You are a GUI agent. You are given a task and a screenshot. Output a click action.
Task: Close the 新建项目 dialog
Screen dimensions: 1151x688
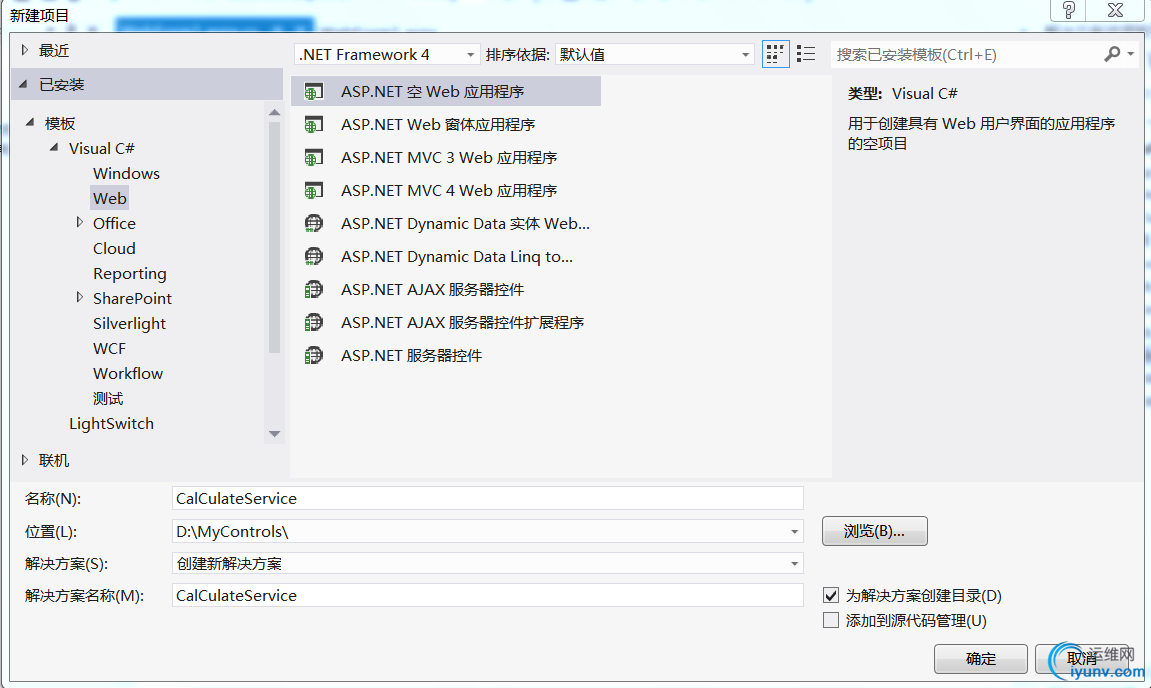point(1115,10)
